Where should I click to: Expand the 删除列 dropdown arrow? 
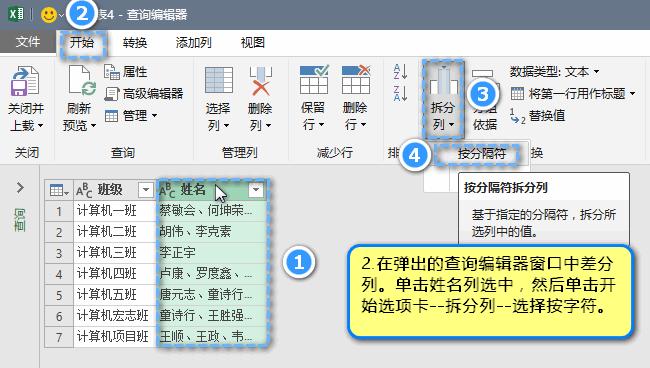[268, 126]
